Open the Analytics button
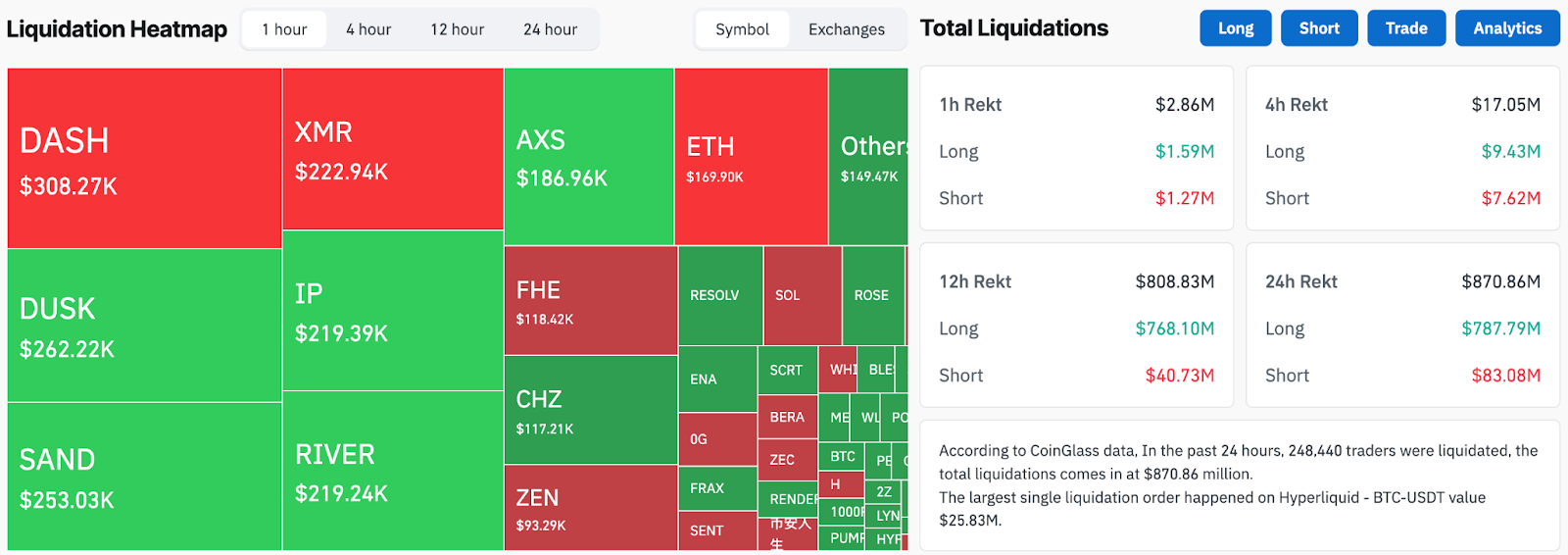The width and height of the screenshot is (1568, 555). point(1507,28)
